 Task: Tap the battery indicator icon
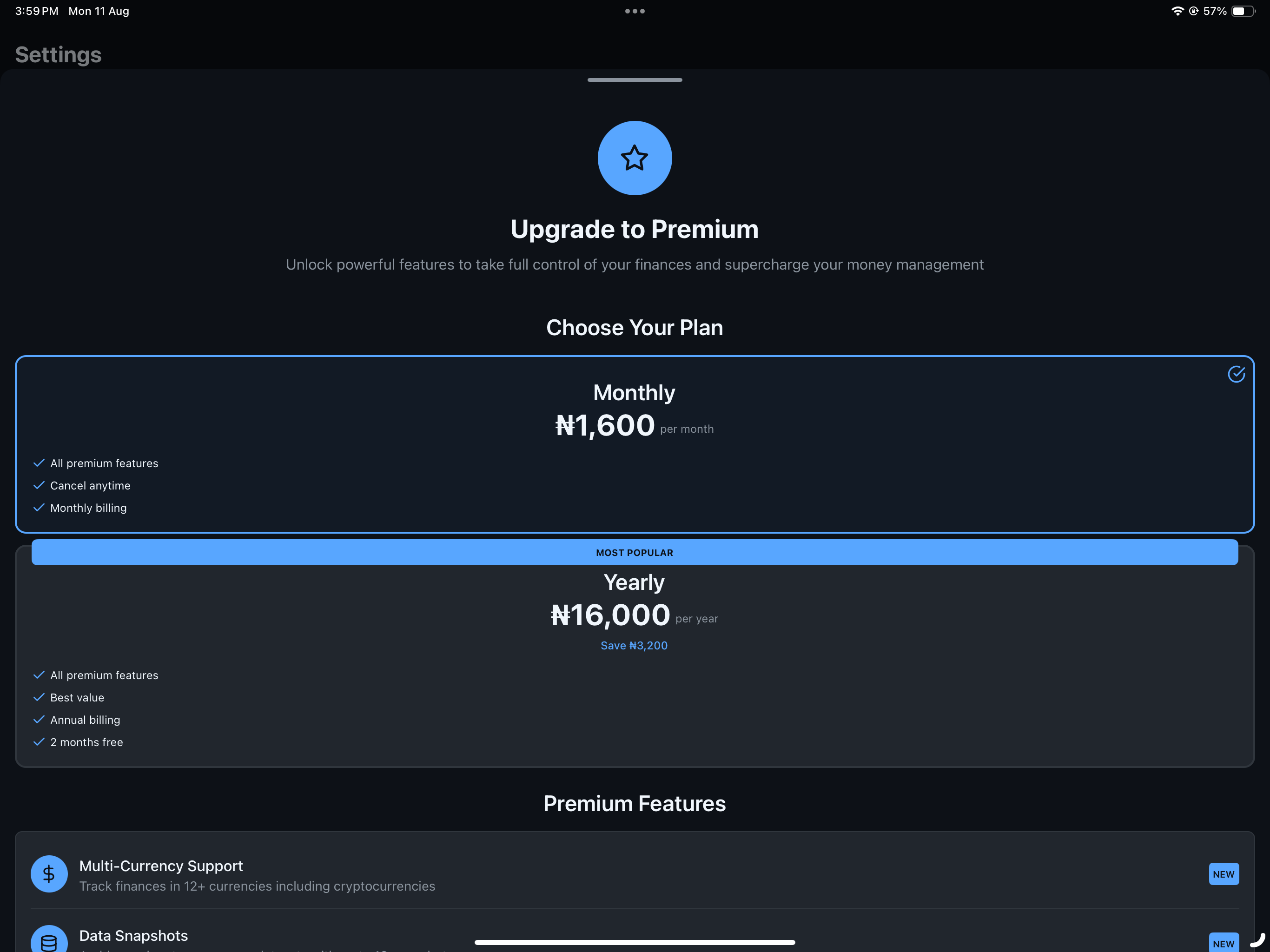pyautogui.click(x=1244, y=11)
